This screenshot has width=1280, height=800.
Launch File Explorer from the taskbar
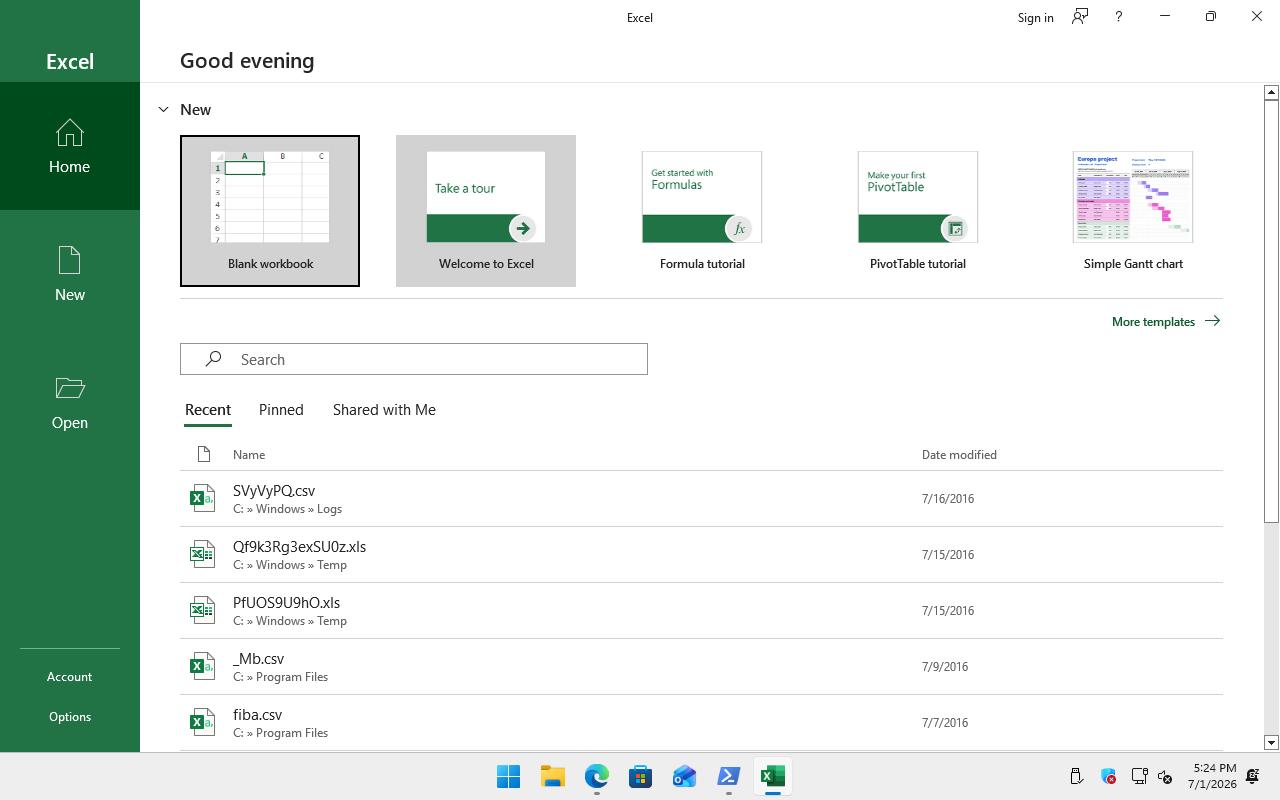552,776
